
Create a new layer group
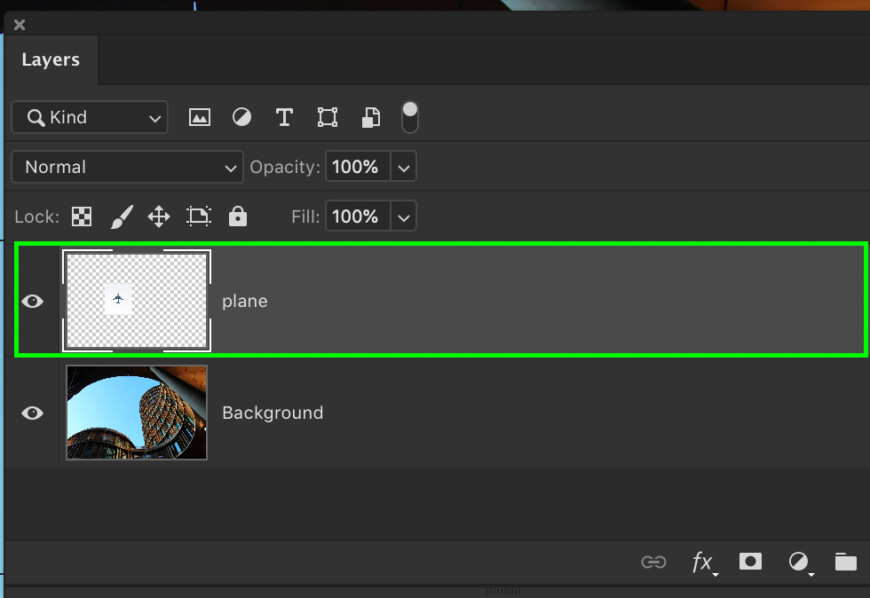click(845, 562)
